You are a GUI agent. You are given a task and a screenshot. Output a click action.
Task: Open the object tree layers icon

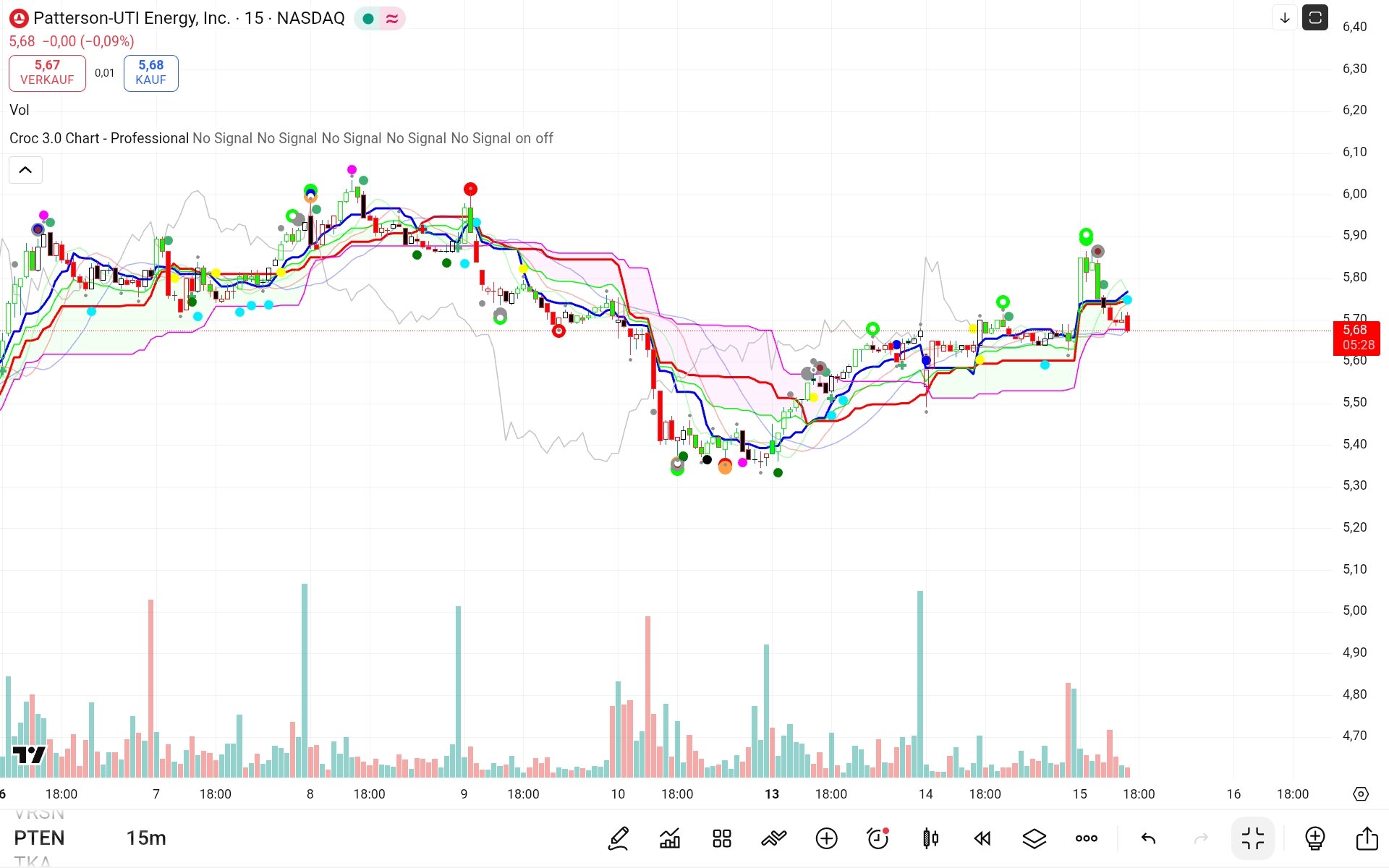(x=1034, y=838)
